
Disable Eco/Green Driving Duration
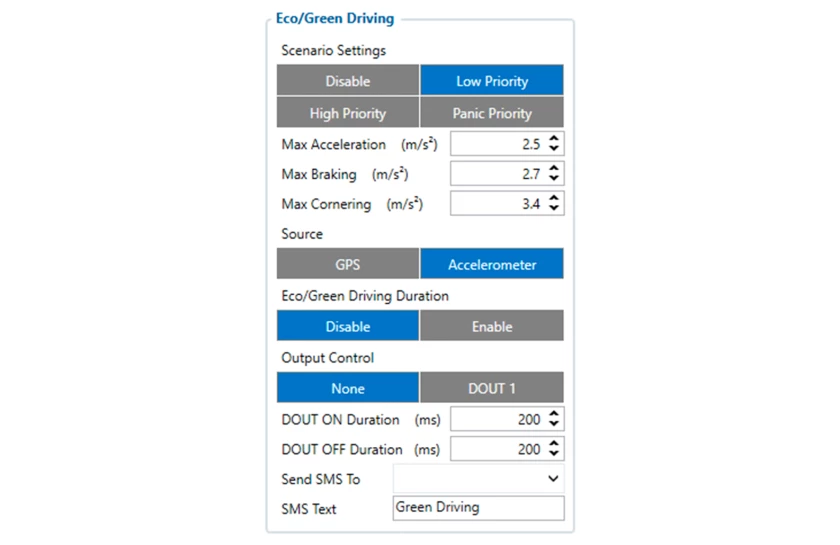(x=348, y=326)
